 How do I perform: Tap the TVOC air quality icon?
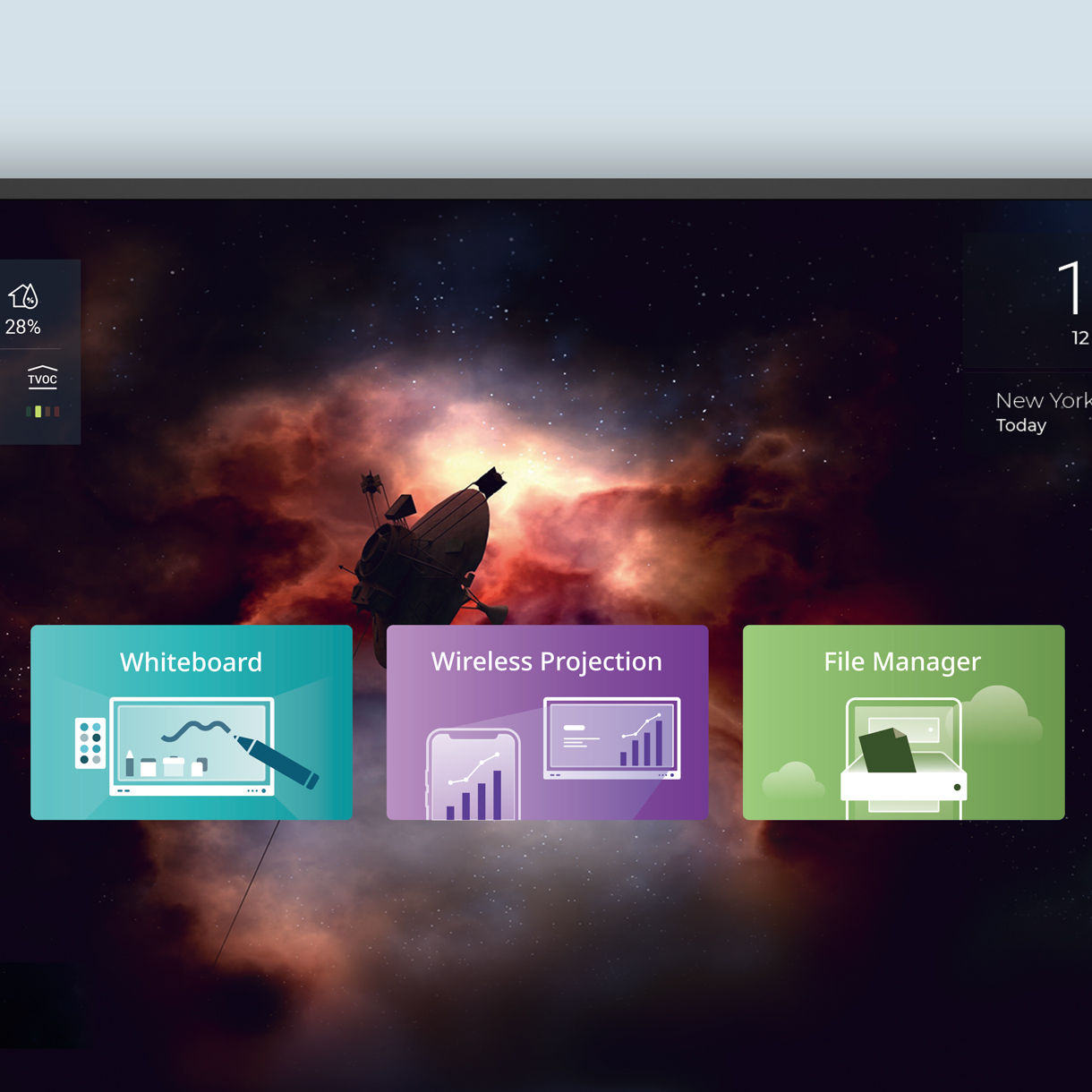point(42,377)
